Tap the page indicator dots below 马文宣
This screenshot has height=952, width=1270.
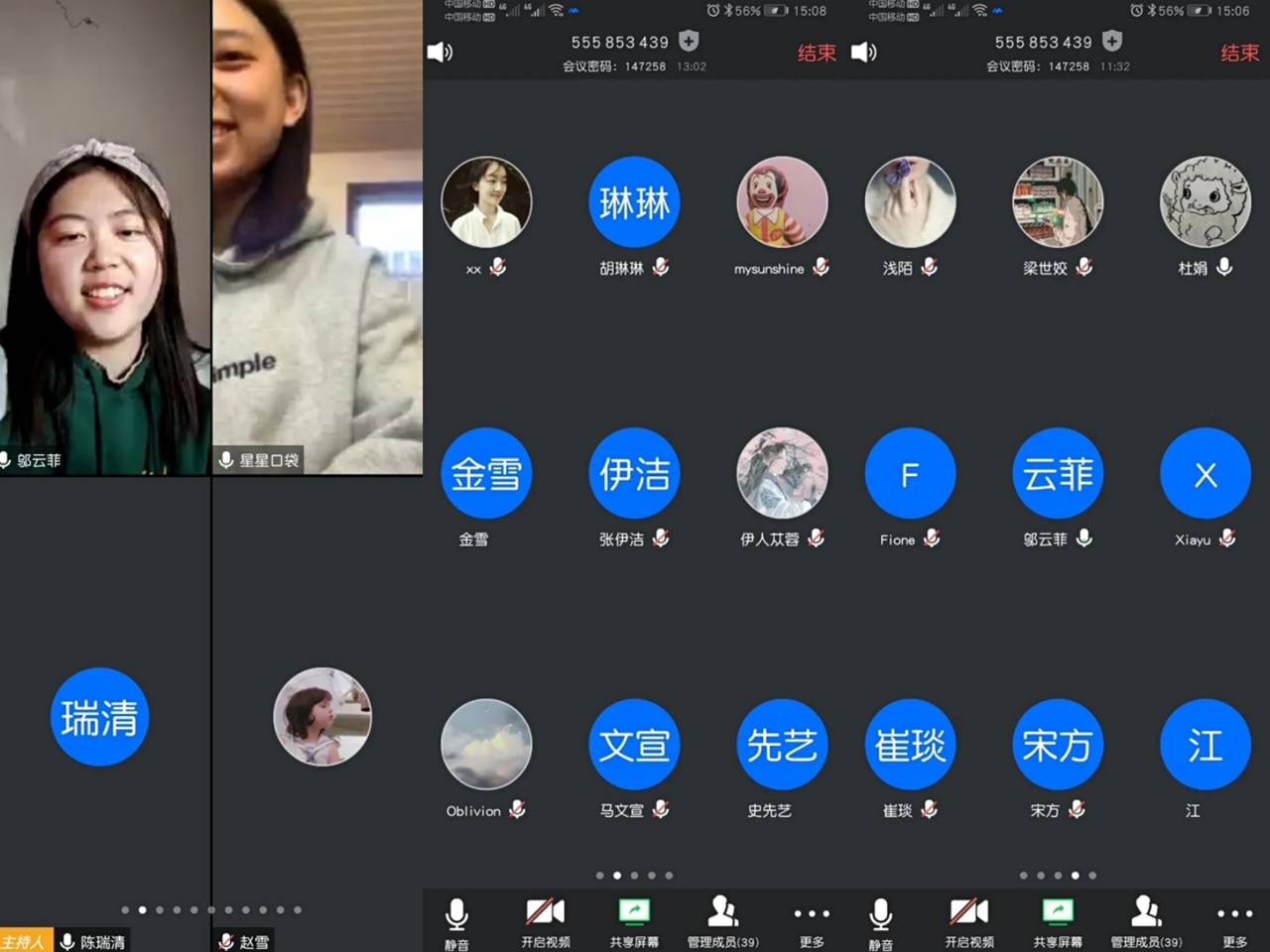[x=634, y=876]
